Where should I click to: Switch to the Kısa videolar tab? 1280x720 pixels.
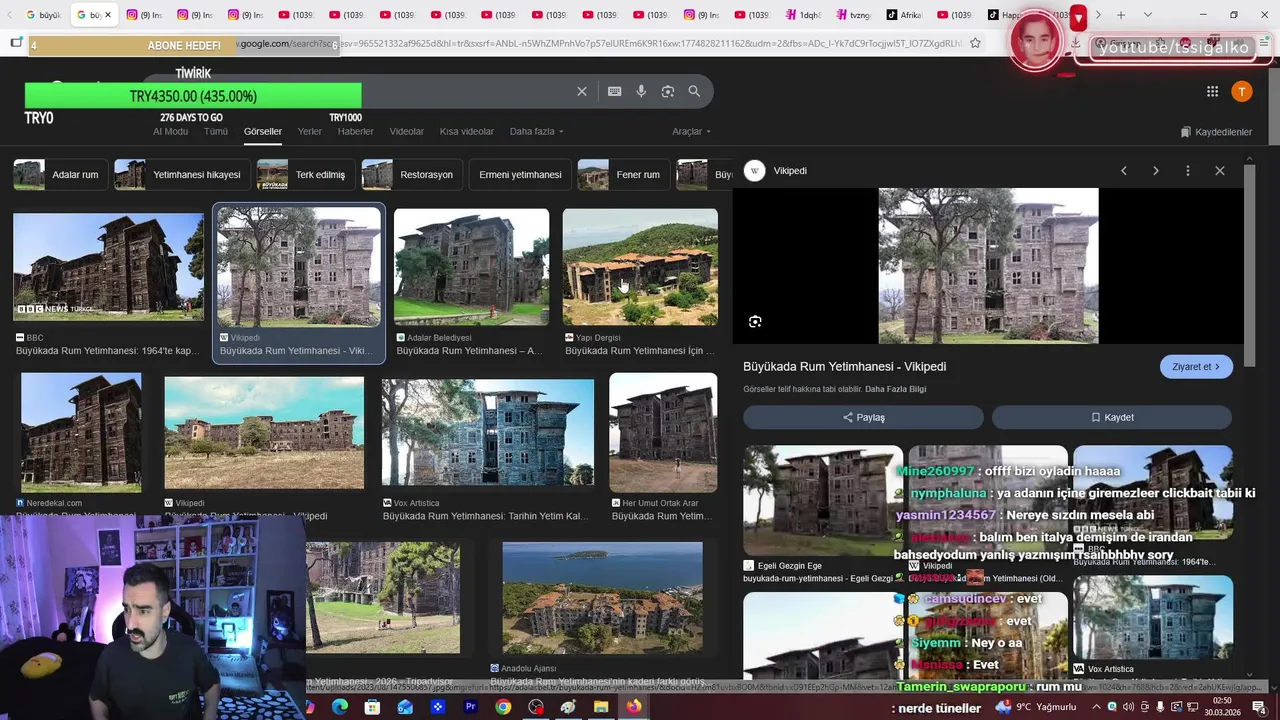coord(467,131)
